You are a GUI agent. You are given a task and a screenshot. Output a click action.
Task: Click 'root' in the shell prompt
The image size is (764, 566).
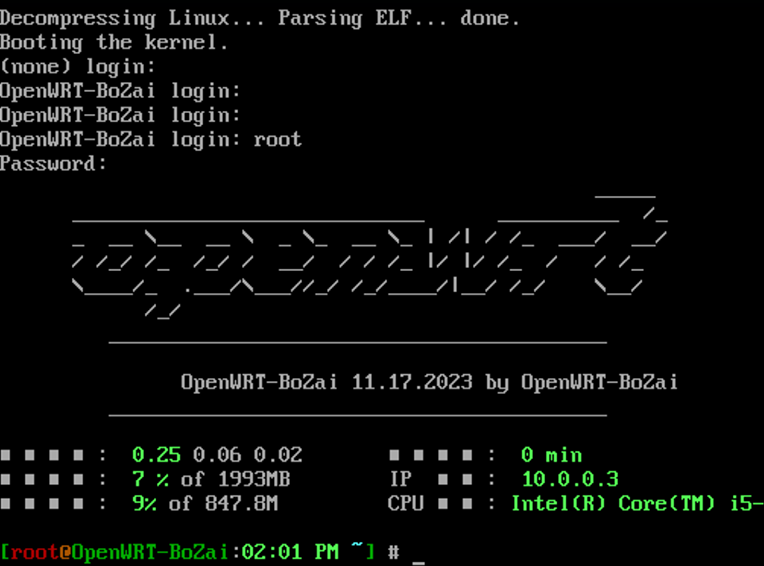35,552
